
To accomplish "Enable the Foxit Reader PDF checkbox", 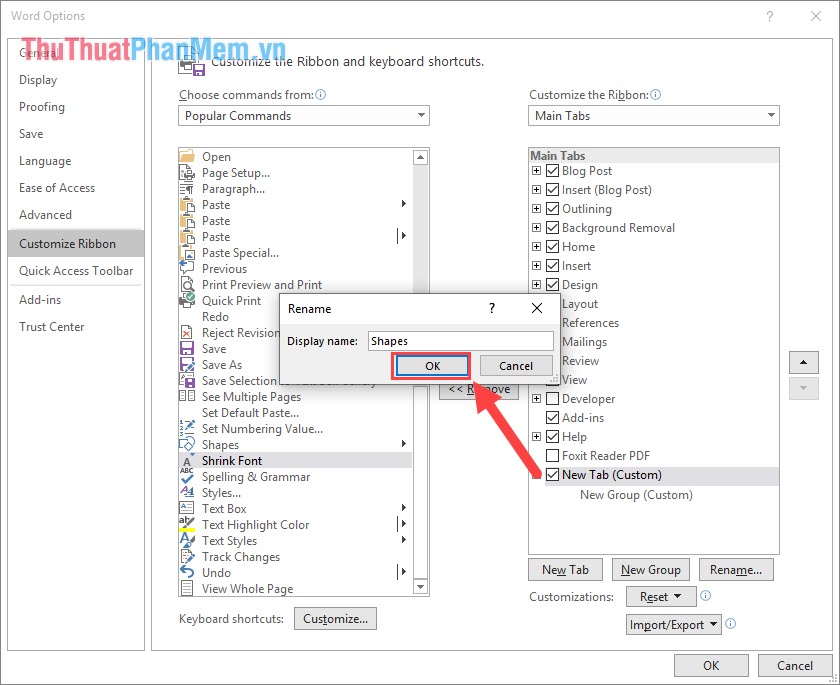I will pyautogui.click(x=552, y=456).
